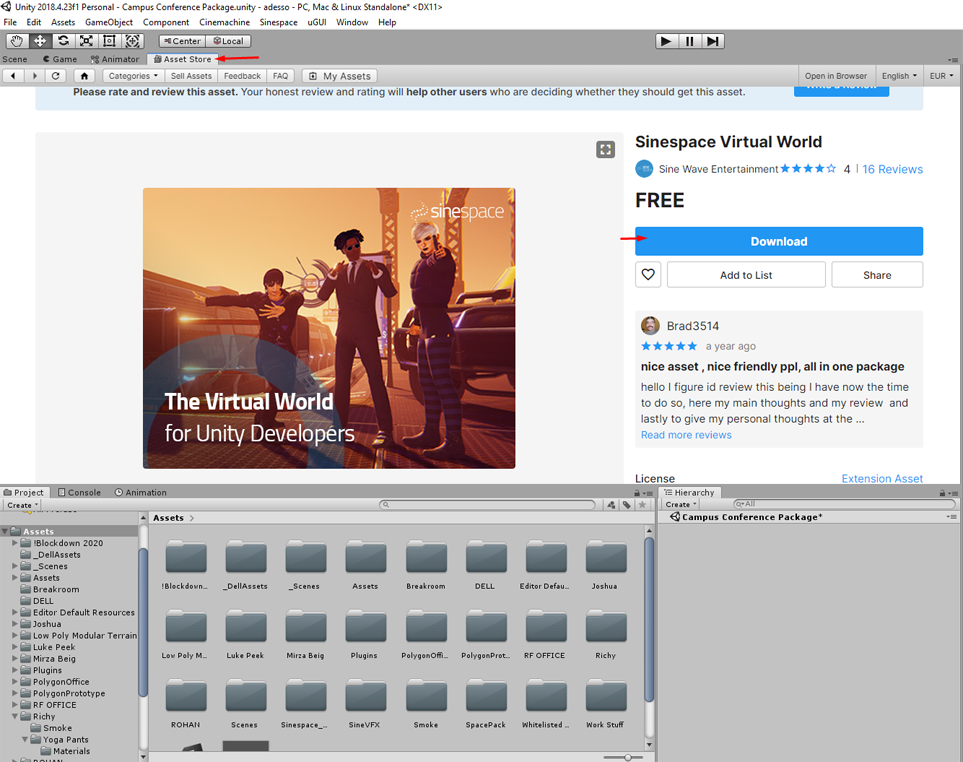The image size is (963, 762).
Task: Go to Asset Store home
Action: pyautogui.click(x=84, y=76)
